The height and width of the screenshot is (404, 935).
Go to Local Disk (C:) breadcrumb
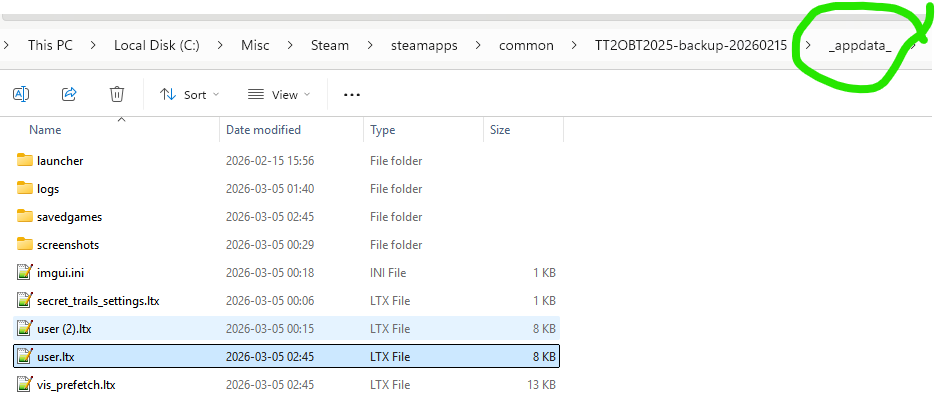pos(156,45)
